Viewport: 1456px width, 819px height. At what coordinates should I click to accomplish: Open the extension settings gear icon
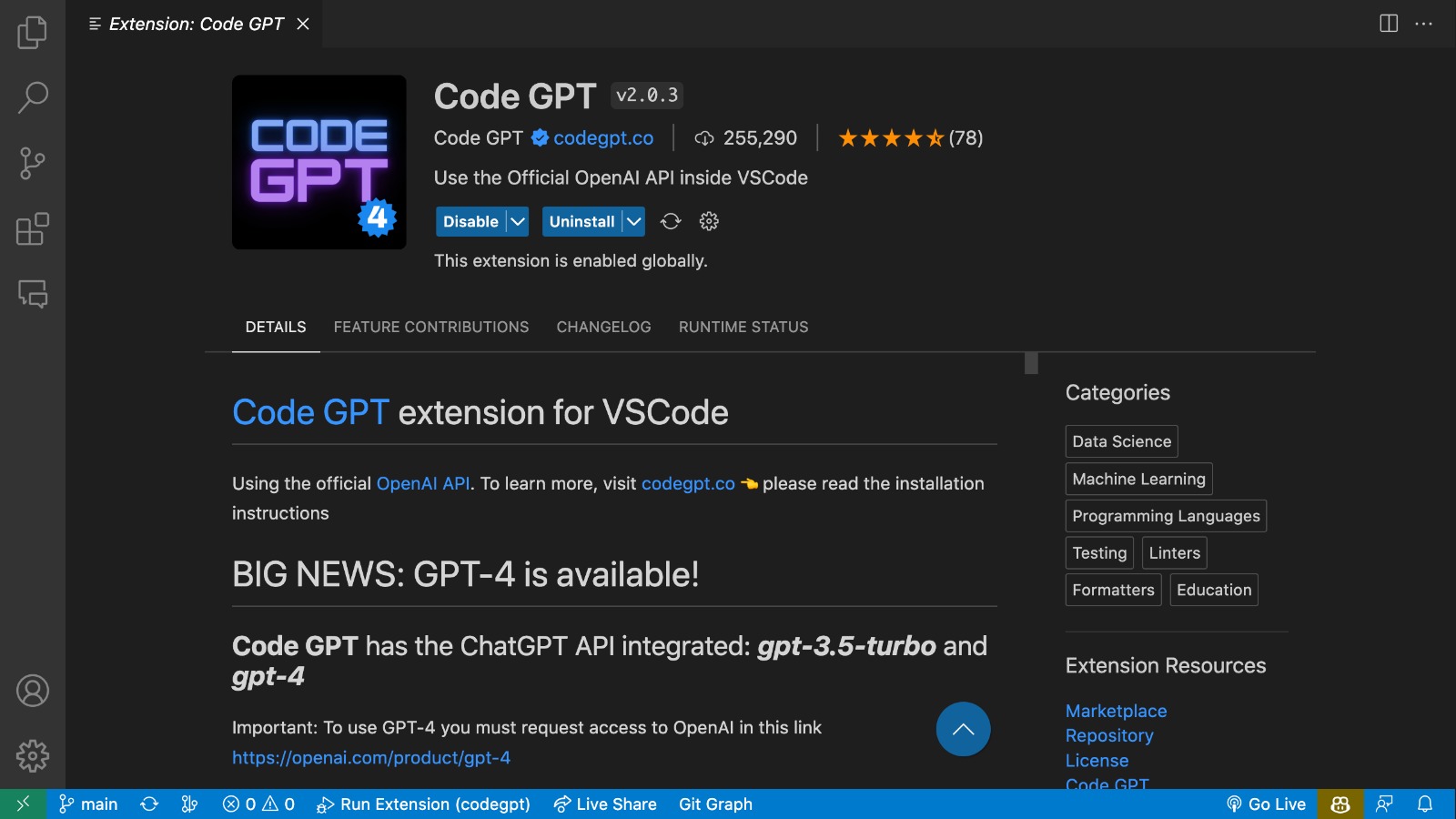coord(709,221)
